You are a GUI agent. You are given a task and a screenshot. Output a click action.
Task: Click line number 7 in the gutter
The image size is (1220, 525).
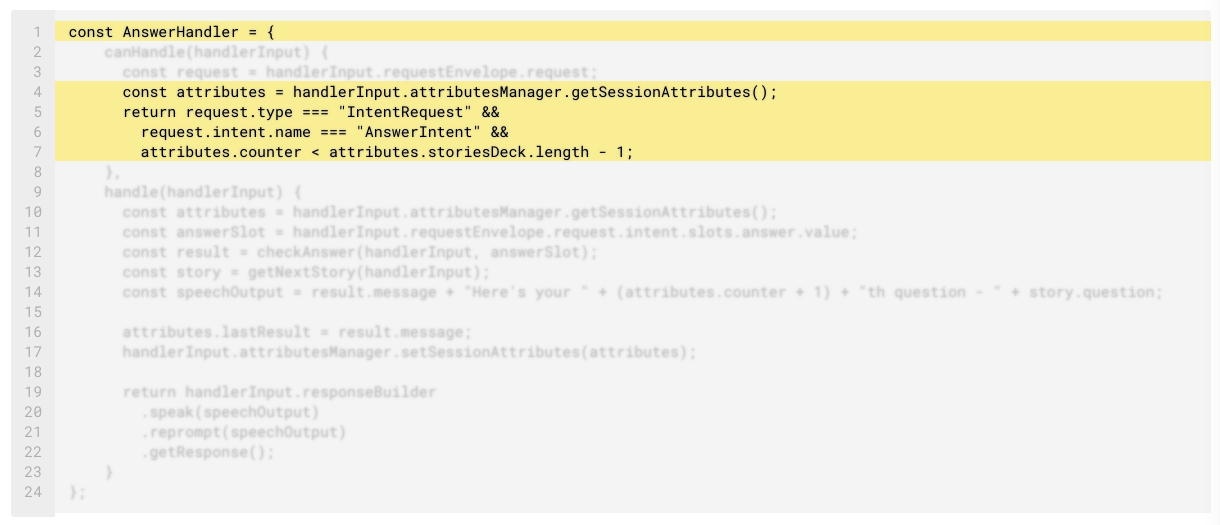36,152
